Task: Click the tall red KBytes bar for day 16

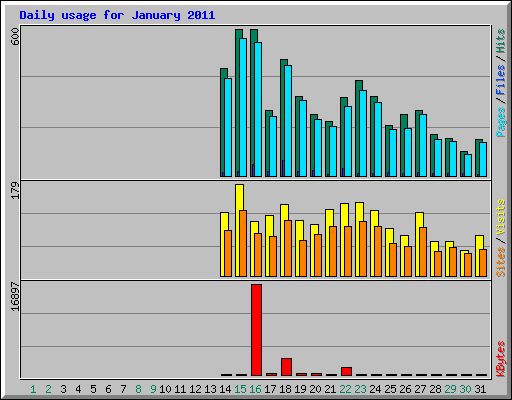Action: pyautogui.click(x=256, y=330)
